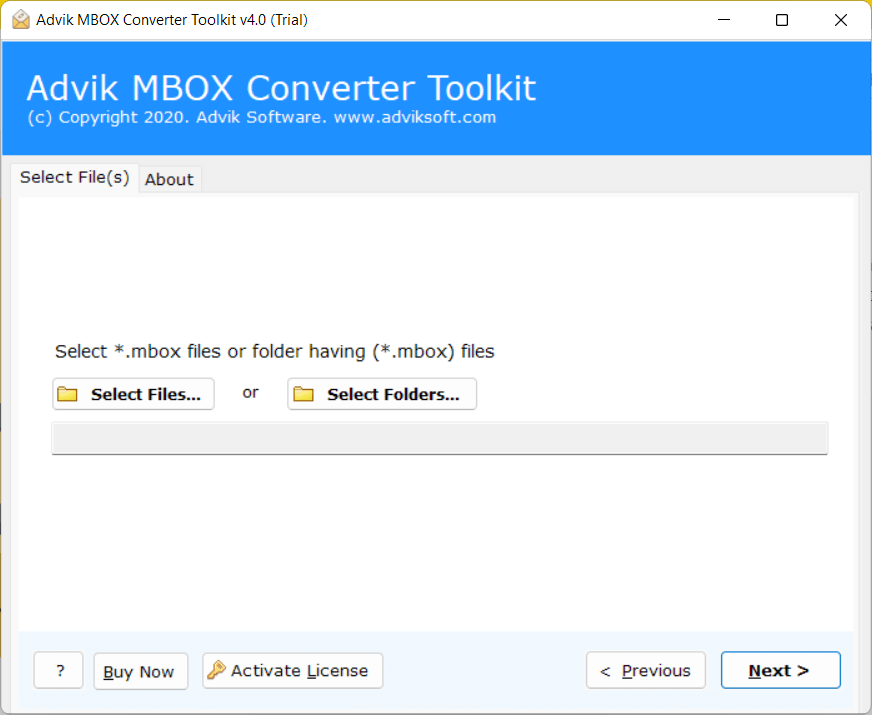Switch to the About tab
Screen dimensions: 872x715
pyautogui.click(x=169, y=179)
